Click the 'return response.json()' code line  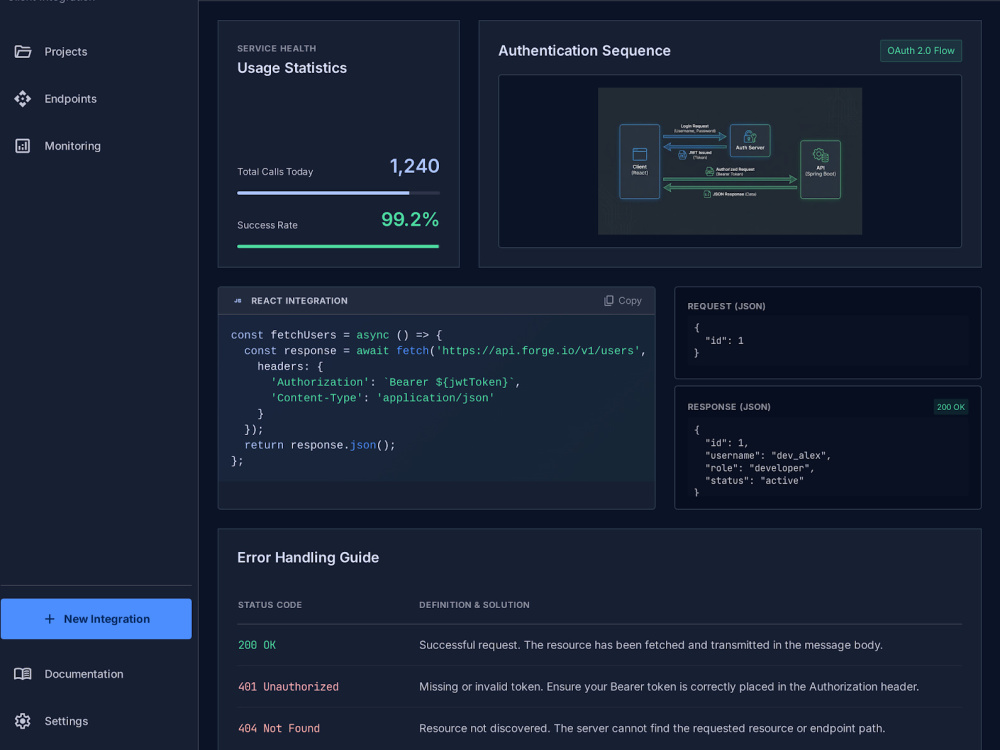point(320,445)
